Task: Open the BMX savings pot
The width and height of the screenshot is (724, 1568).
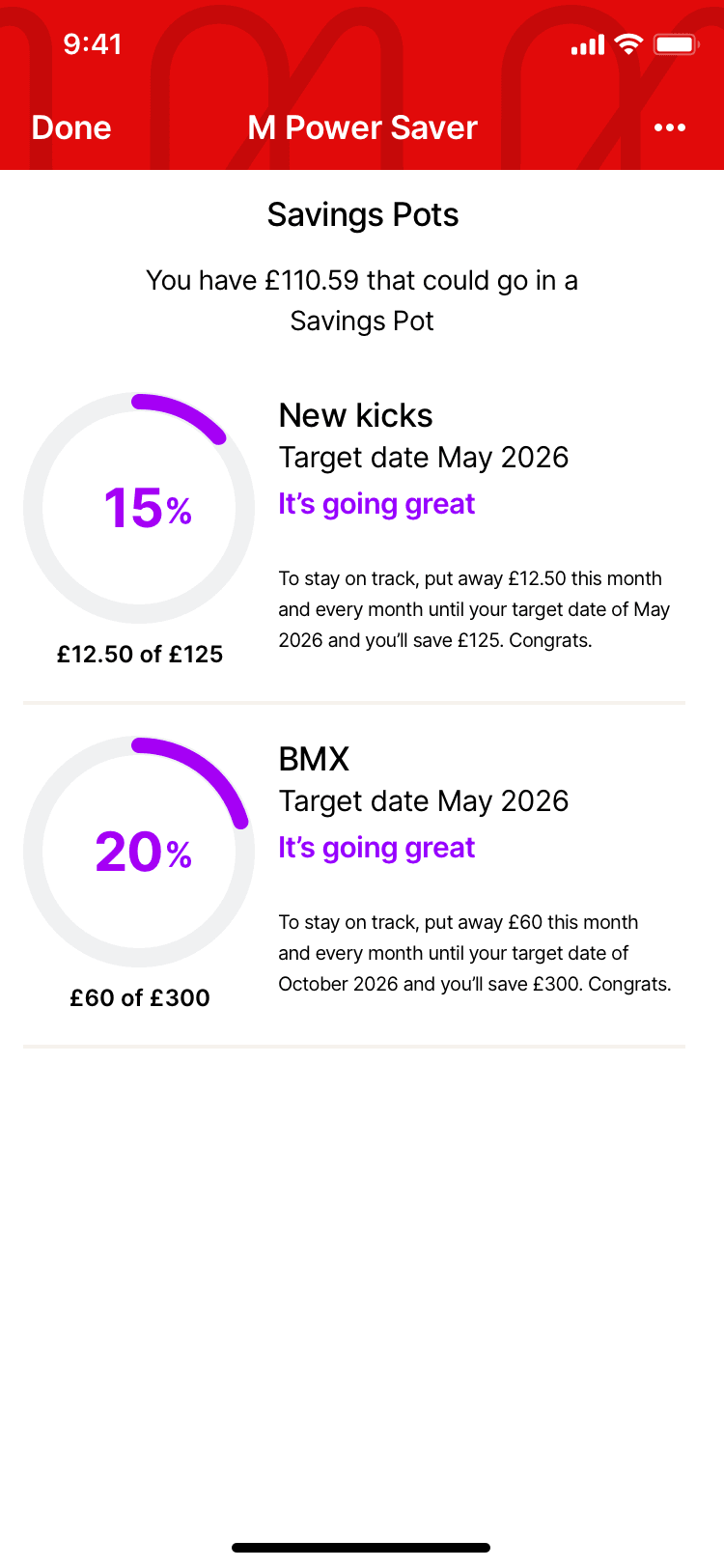Action: click(314, 759)
